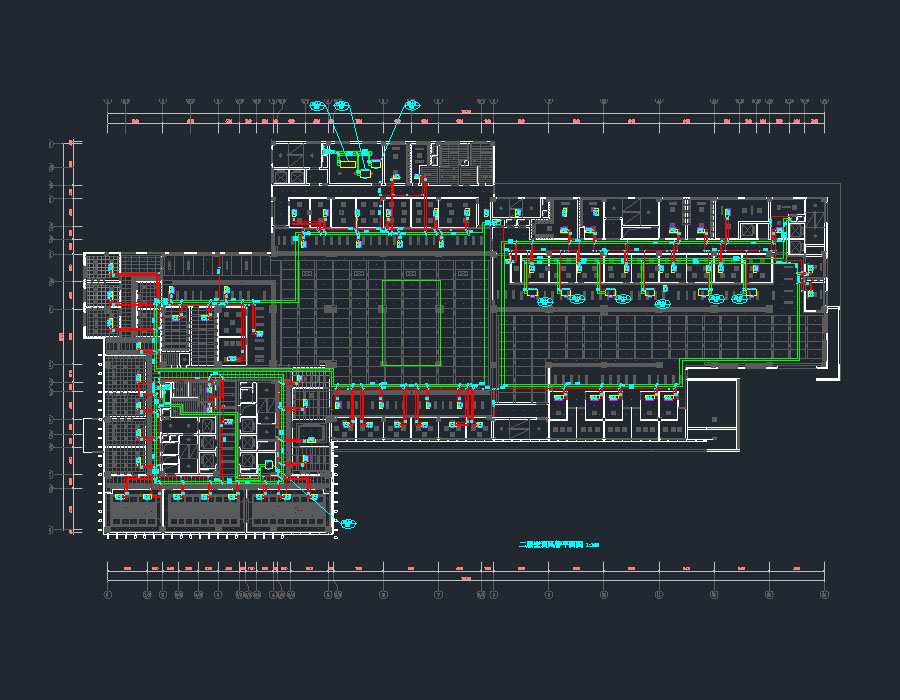Select the wide yellow equipment unit in the top room
Viewport: 900px width, 700px height.
point(347,164)
